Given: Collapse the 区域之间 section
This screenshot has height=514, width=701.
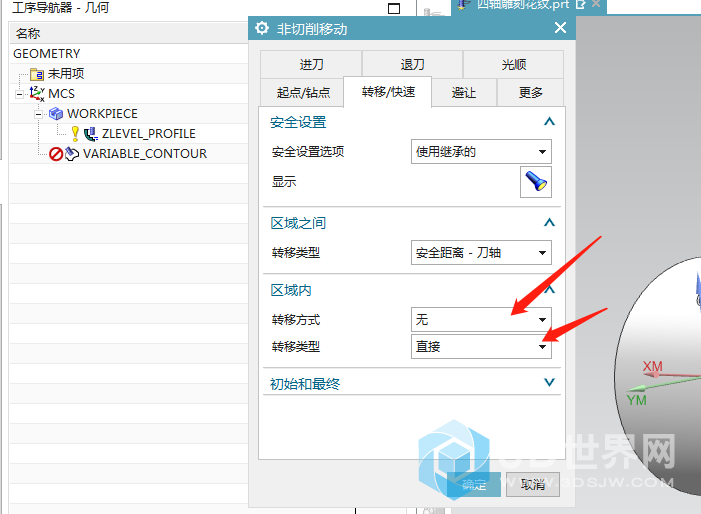Looking at the screenshot, I should pos(549,223).
